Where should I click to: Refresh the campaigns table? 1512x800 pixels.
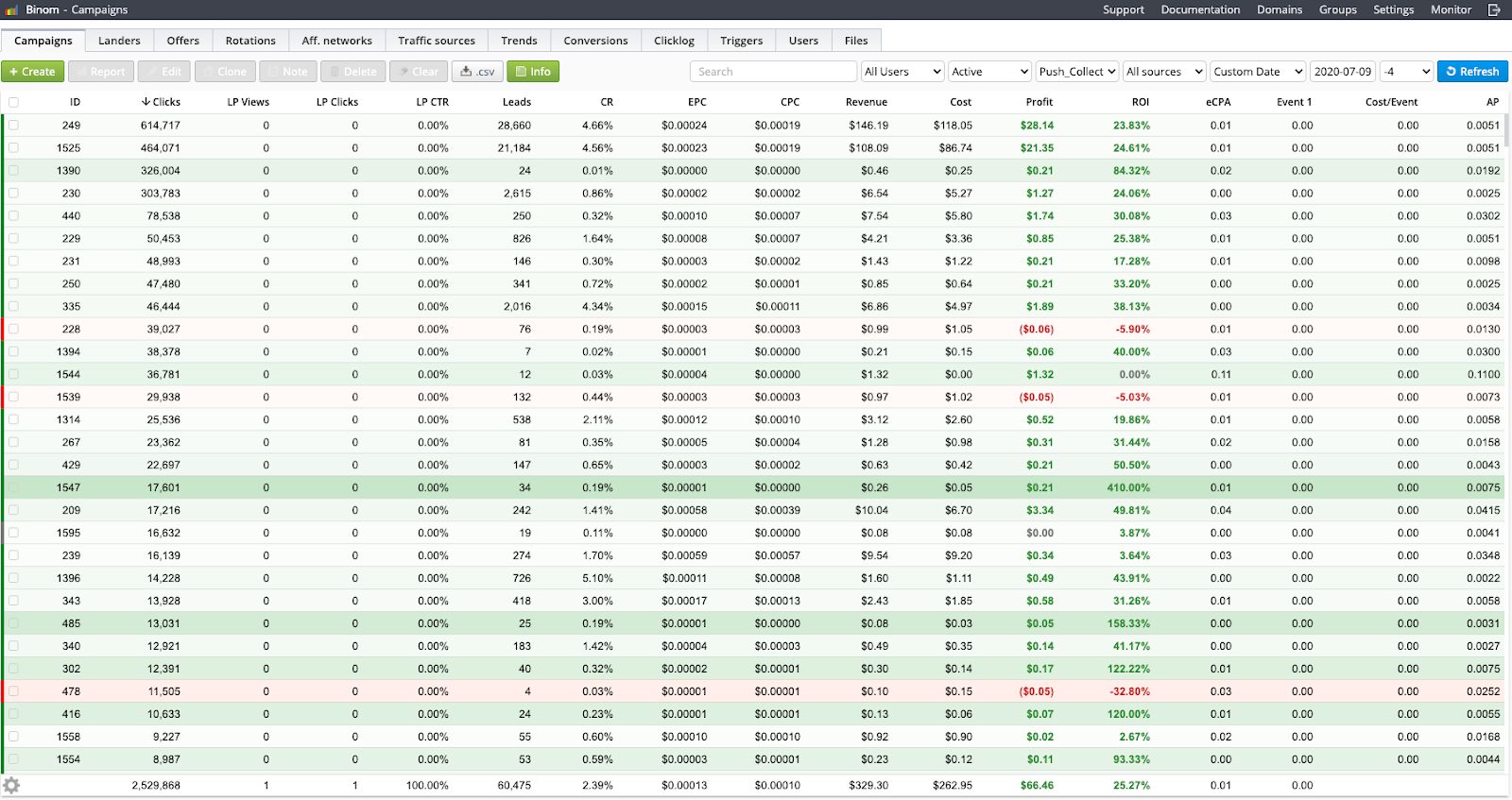(x=1472, y=72)
